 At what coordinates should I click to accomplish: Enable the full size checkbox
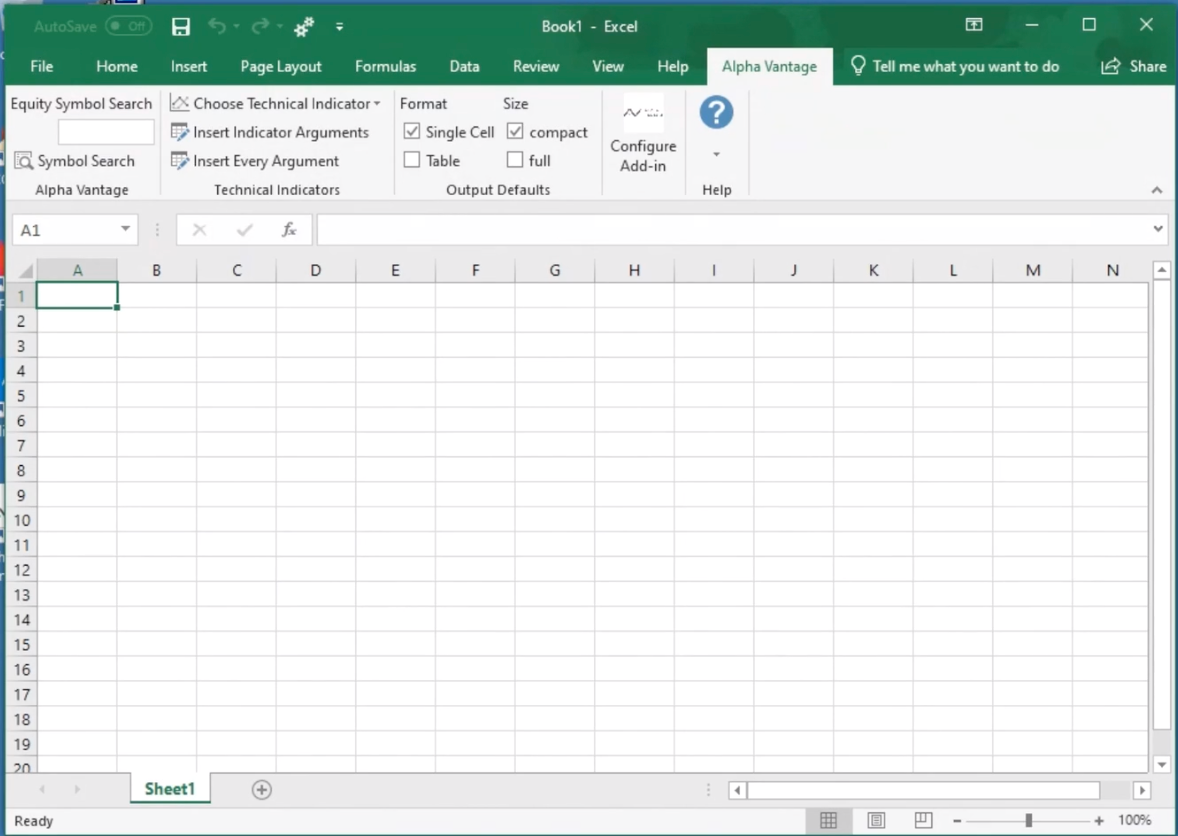pyautogui.click(x=515, y=160)
